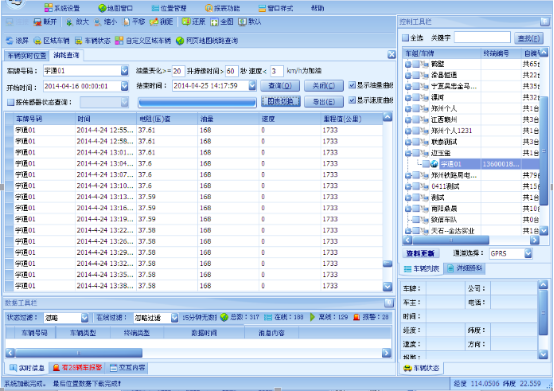
Task: Open 区域车辆 area vehicles icon
Action: (x=37, y=41)
